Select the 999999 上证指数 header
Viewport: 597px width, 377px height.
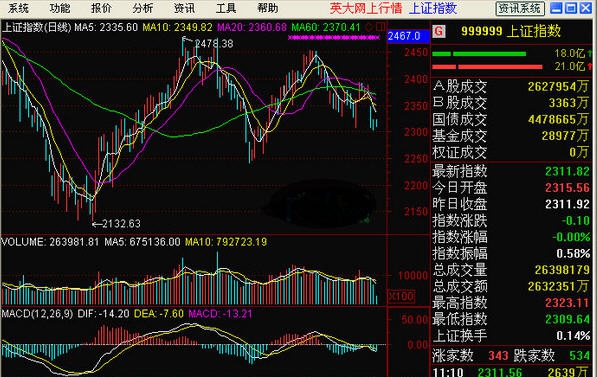point(511,31)
